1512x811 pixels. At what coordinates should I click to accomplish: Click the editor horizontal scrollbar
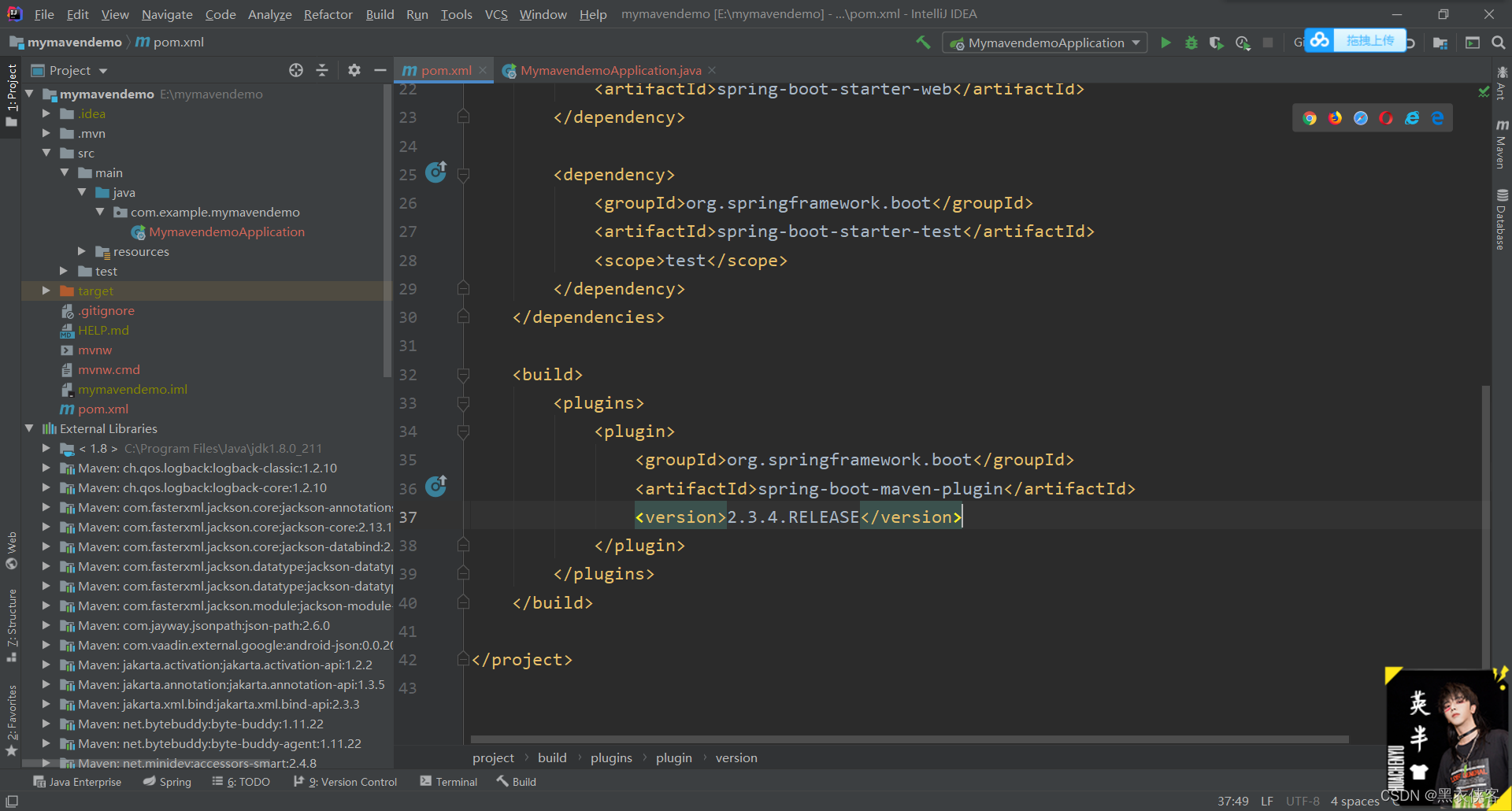tap(910, 739)
